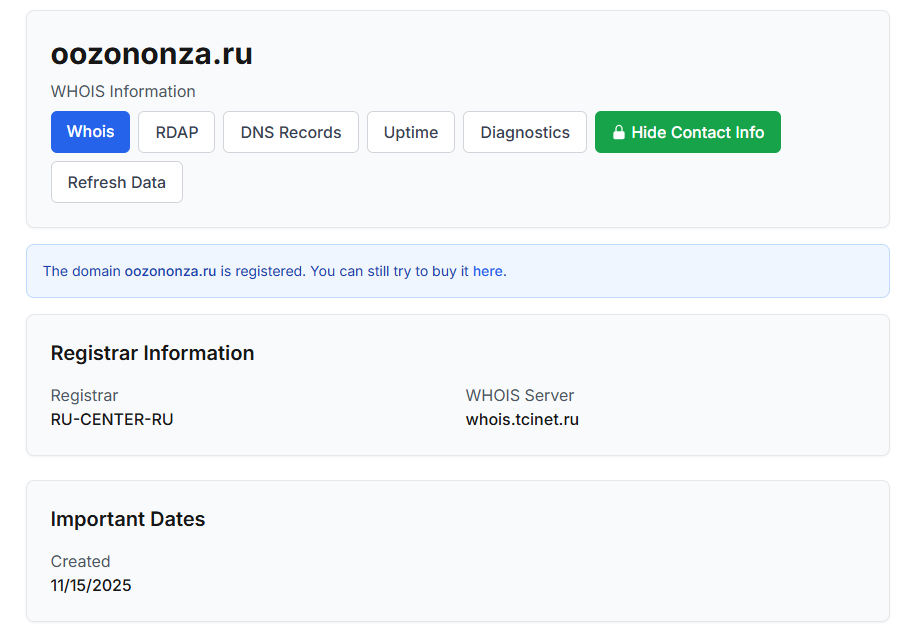Screen dimensions: 918x635
Task: Open the DNS Records tab
Action: pyautogui.click(x=290, y=132)
